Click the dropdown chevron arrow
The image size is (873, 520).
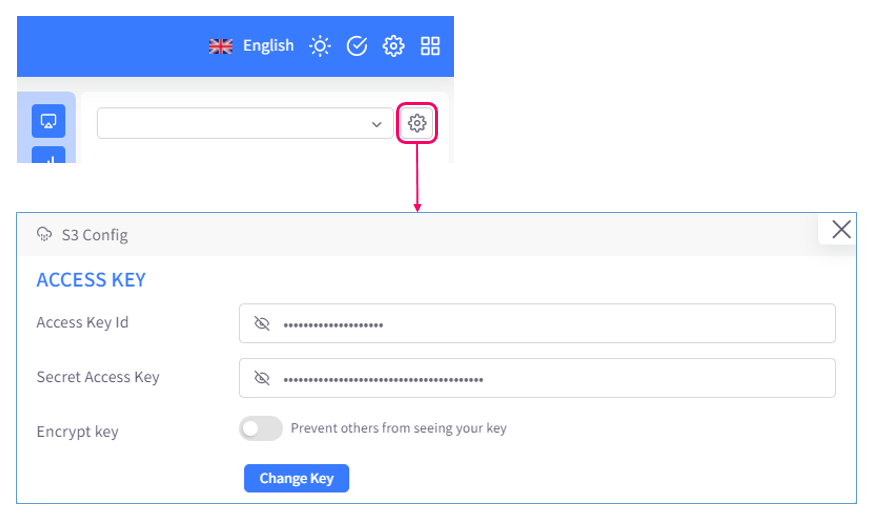pyautogui.click(x=376, y=124)
